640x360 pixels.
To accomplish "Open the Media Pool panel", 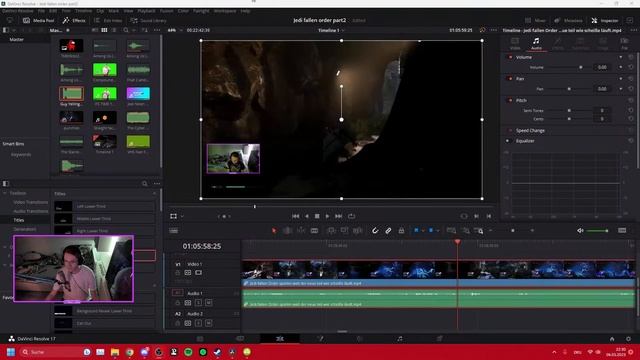I will (39, 20).
